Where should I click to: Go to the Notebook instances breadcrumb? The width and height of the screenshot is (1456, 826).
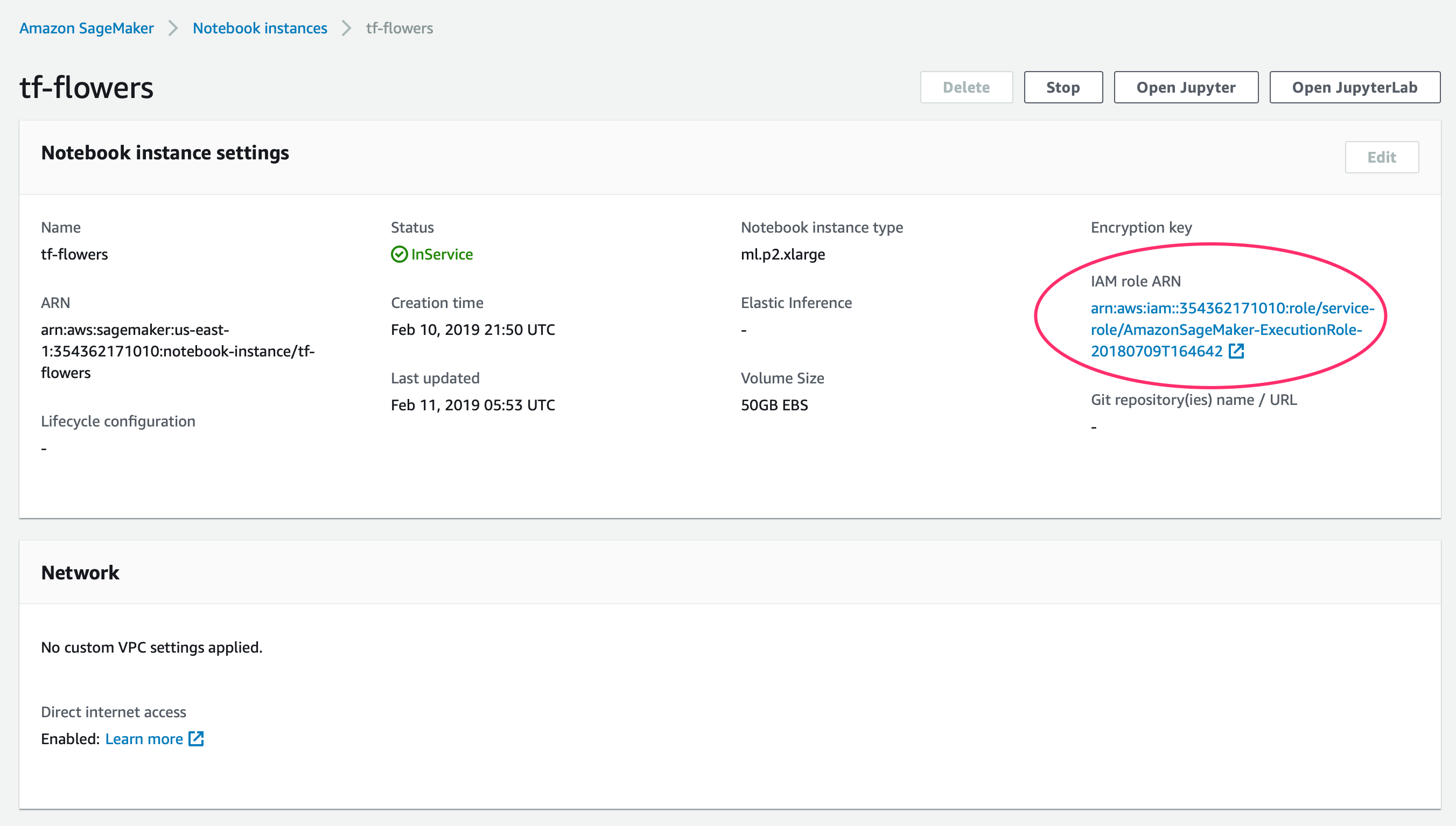[260, 29]
